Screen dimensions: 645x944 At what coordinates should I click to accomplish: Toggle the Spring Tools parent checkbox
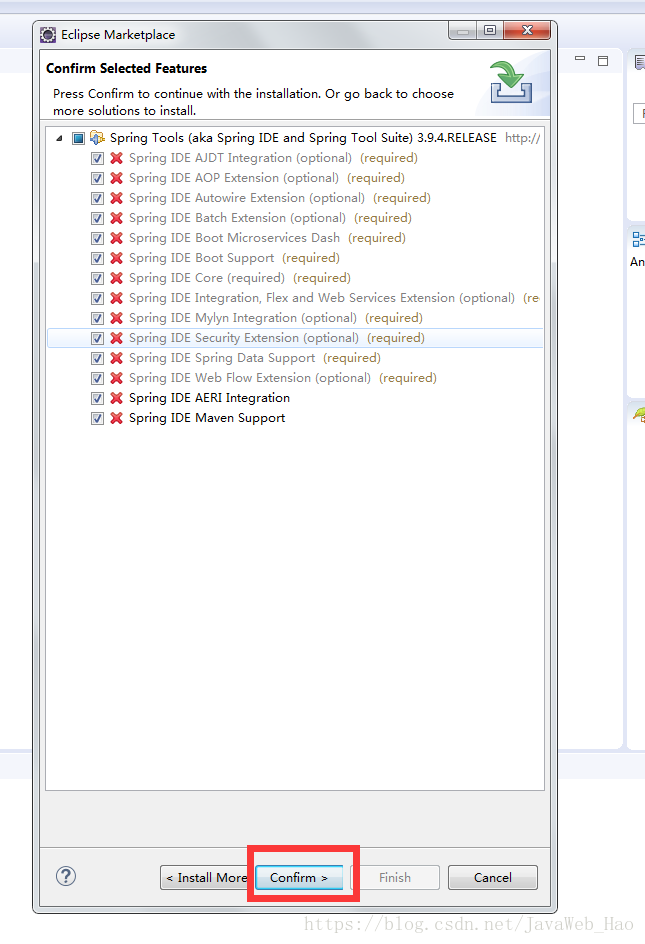(x=78, y=138)
